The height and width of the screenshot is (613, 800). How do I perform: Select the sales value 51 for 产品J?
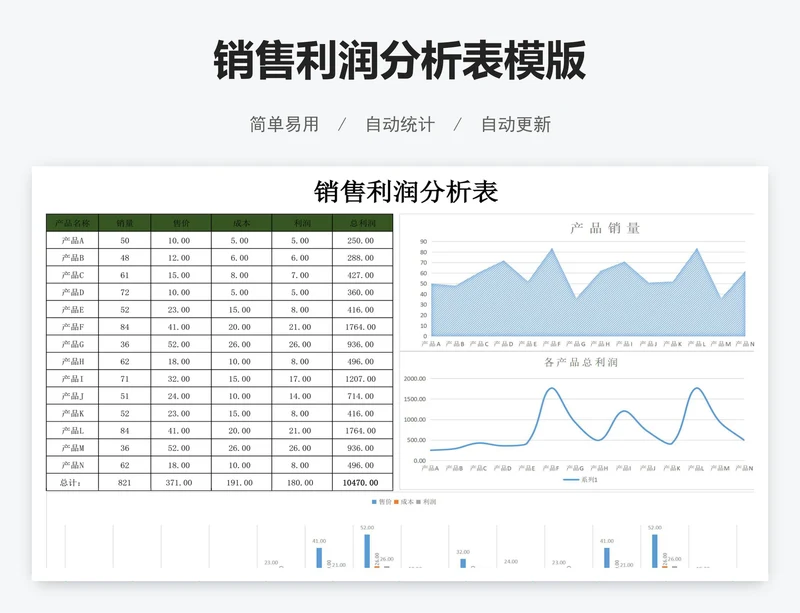coord(124,396)
